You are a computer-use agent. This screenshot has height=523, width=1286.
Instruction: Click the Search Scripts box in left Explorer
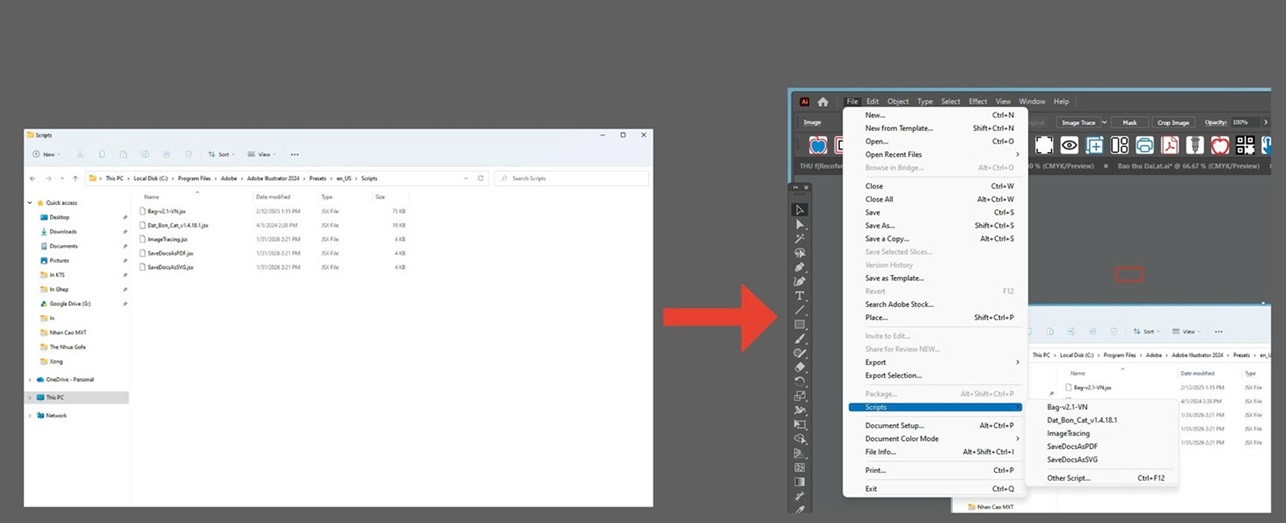[570, 178]
